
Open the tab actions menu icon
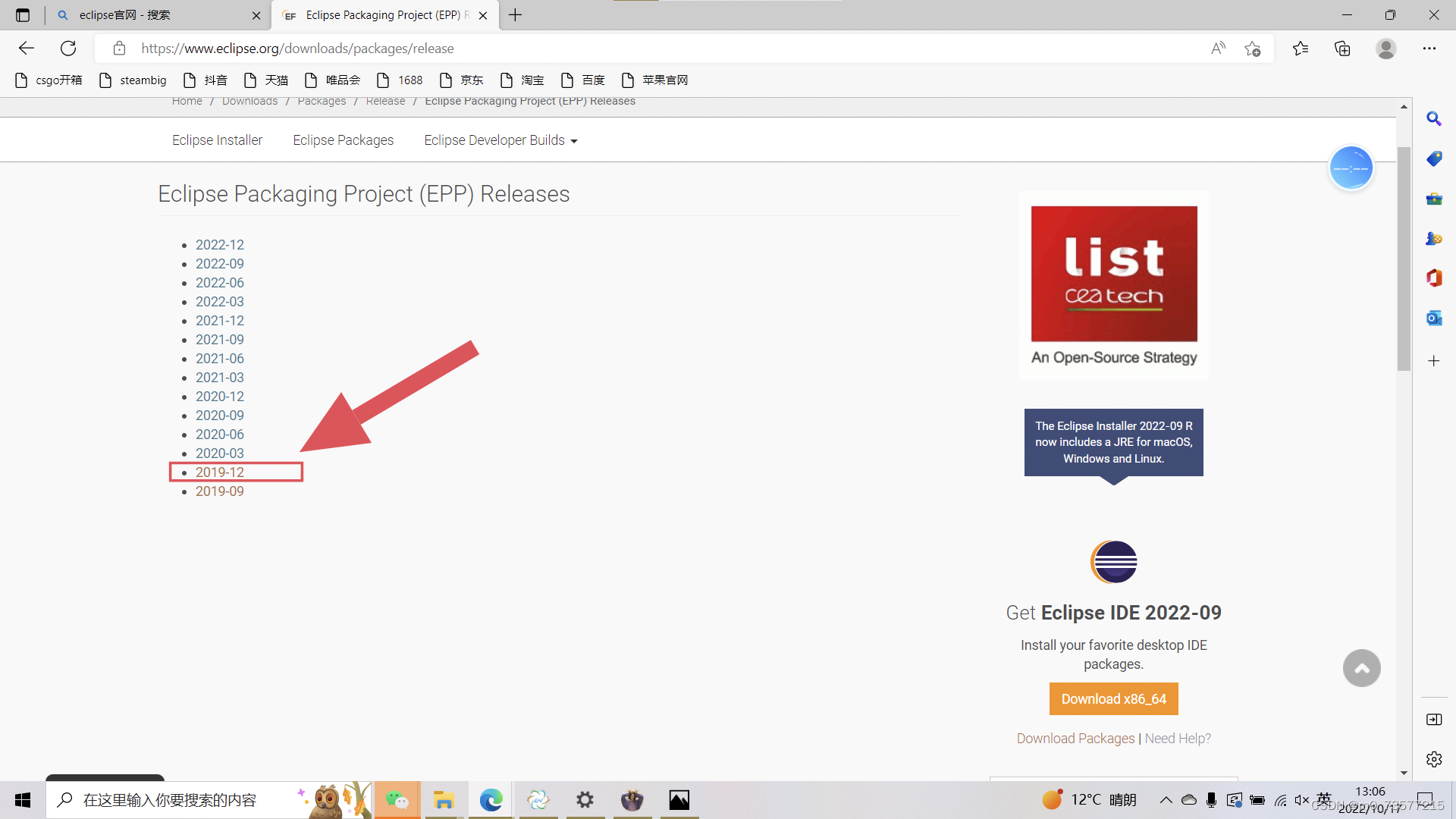[x=23, y=15]
